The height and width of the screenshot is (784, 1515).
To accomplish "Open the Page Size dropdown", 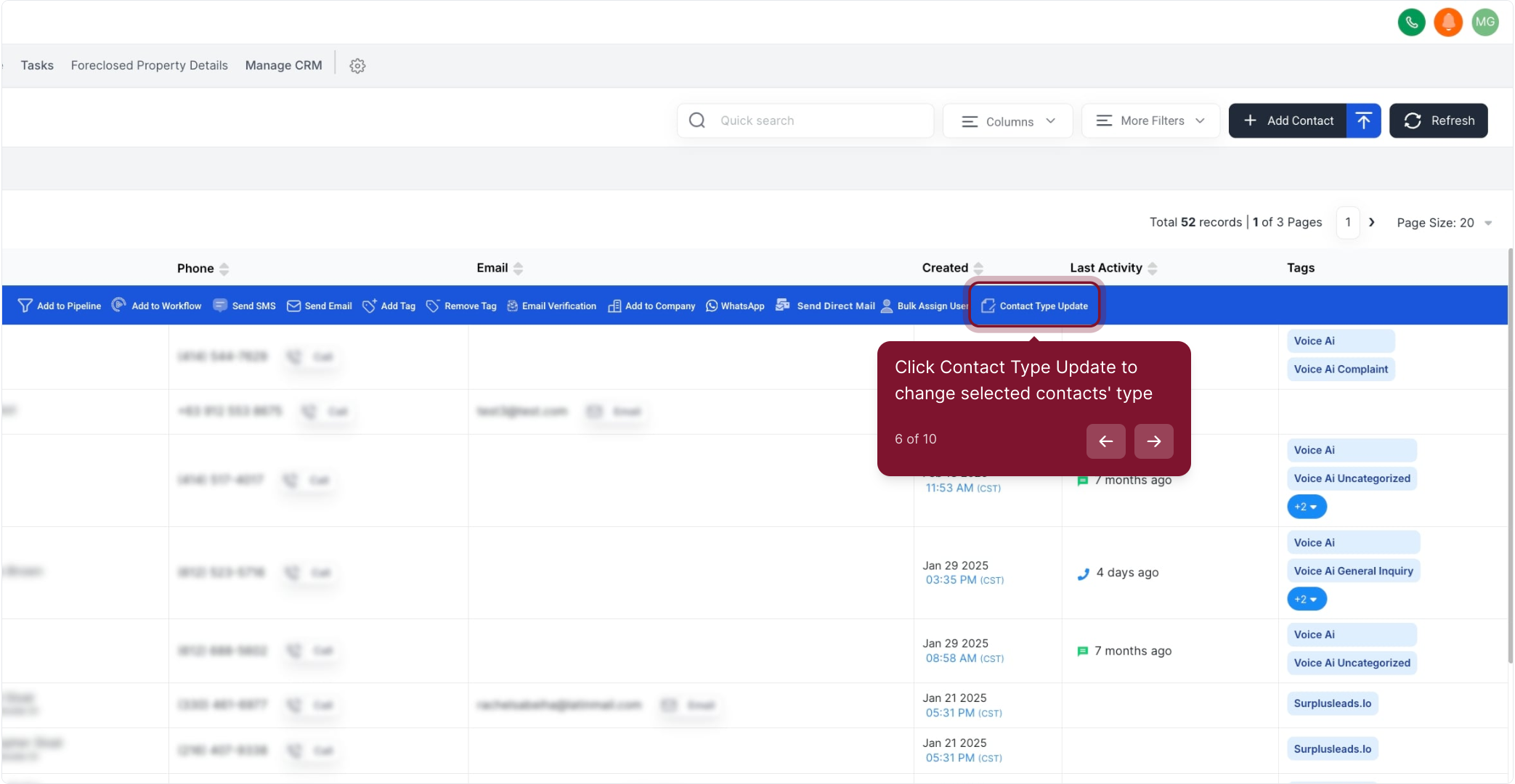I will (1444, 223).
